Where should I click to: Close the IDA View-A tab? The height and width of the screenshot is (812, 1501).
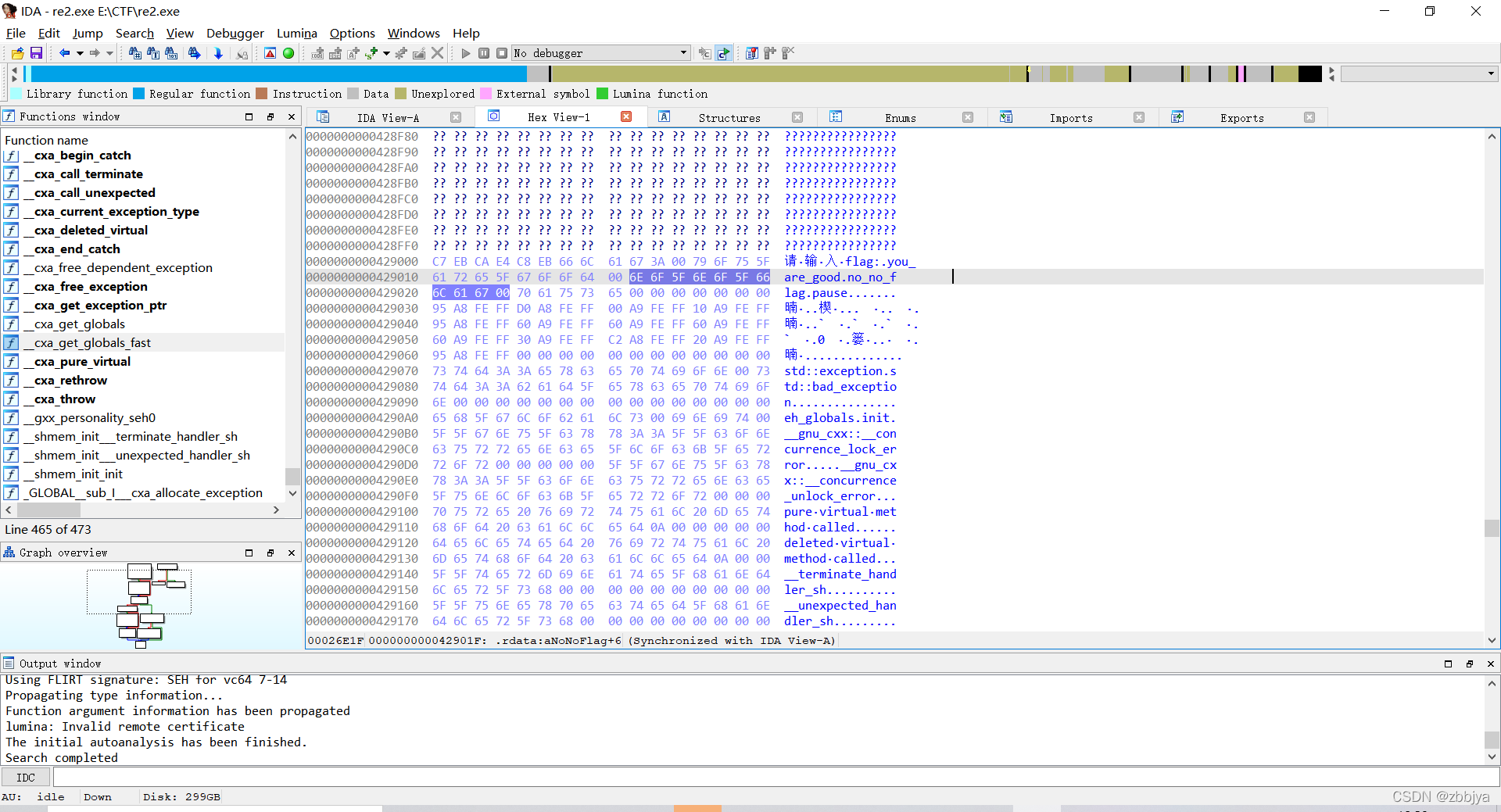(x=456, y=117)
